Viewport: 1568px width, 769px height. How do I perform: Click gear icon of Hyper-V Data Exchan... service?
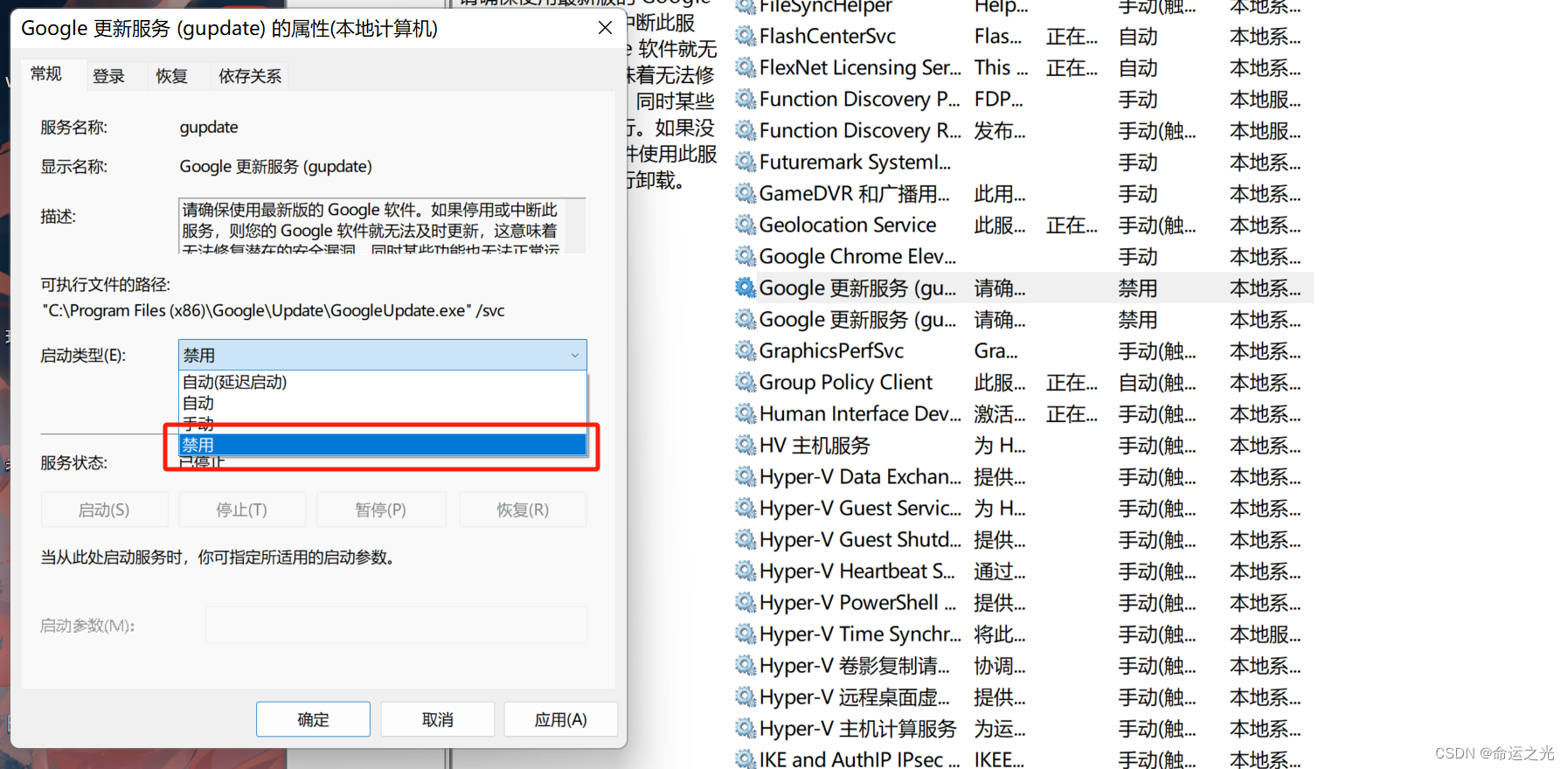pos(745,477)
